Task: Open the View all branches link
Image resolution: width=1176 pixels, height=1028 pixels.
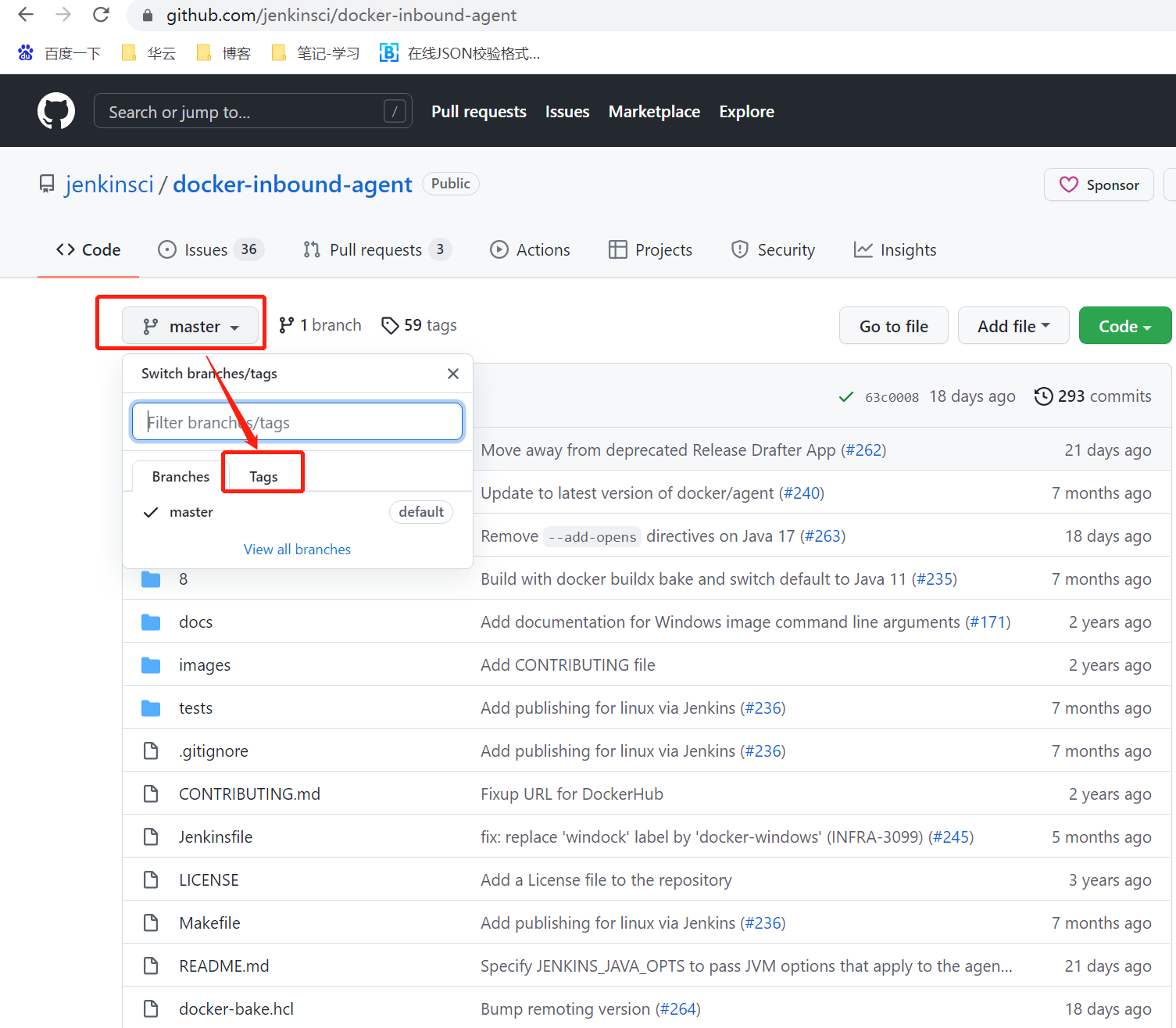Action: [297, 549]
